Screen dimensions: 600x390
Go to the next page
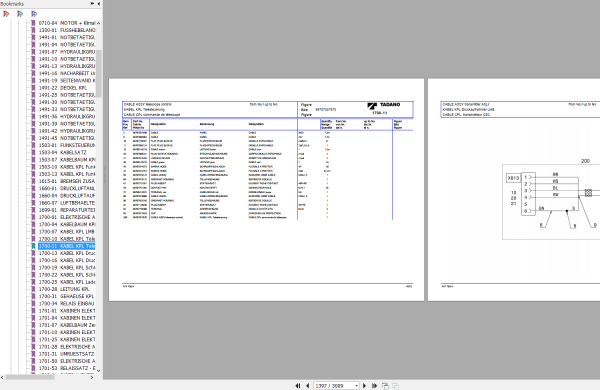click(364, 386)
